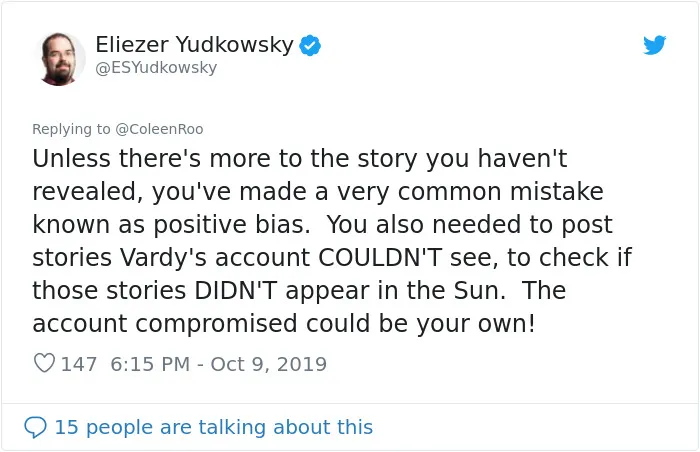Image resolution: width=700 pixels, height=452 pixels.
Task: Click the 147 likes count
Action: pyautogui.click(x=79, y=364)
